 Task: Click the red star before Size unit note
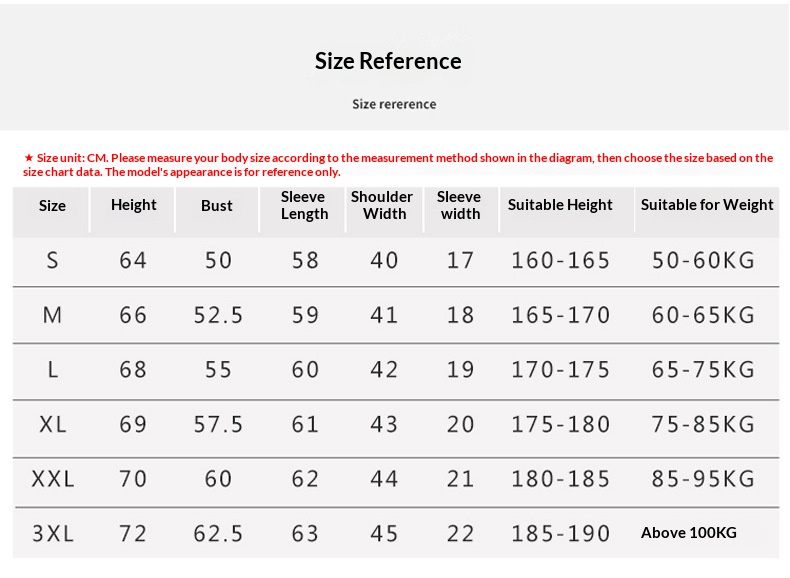(x=28, y=158)
